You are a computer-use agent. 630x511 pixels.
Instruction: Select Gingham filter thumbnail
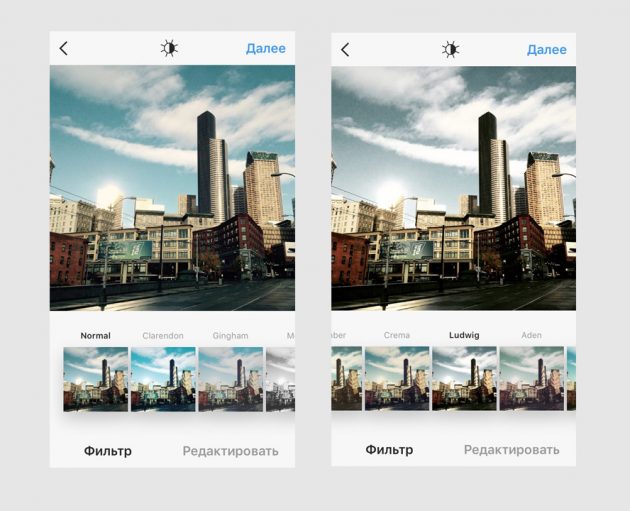[x=231, y=379]
